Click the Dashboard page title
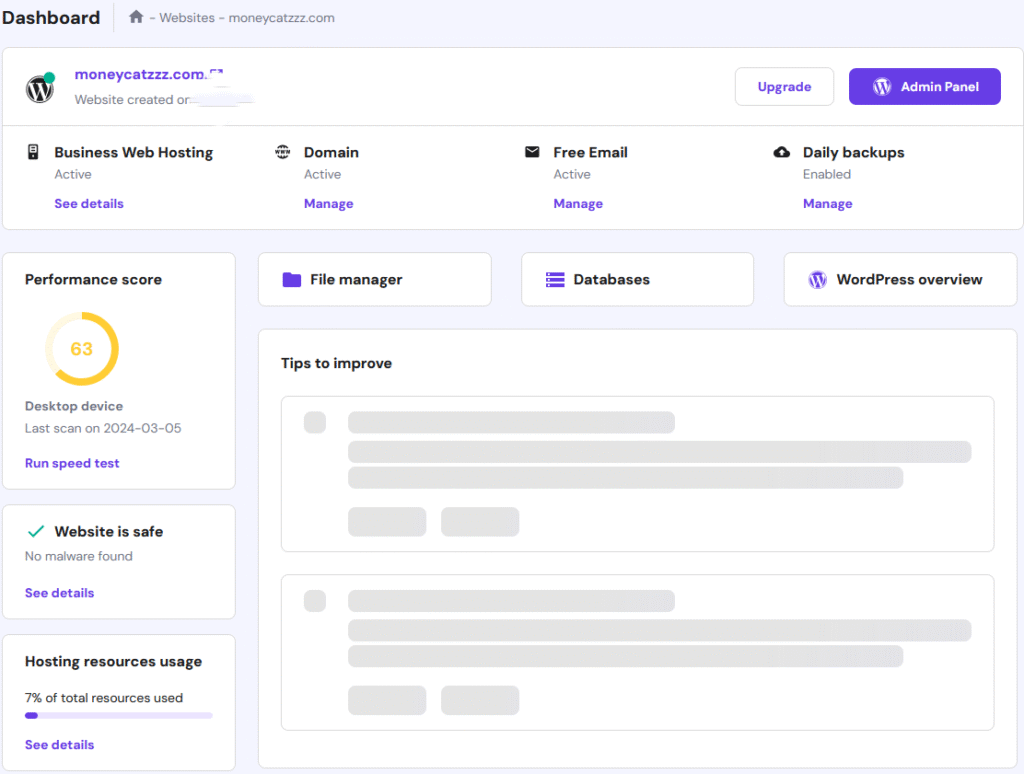 (51, 18)
